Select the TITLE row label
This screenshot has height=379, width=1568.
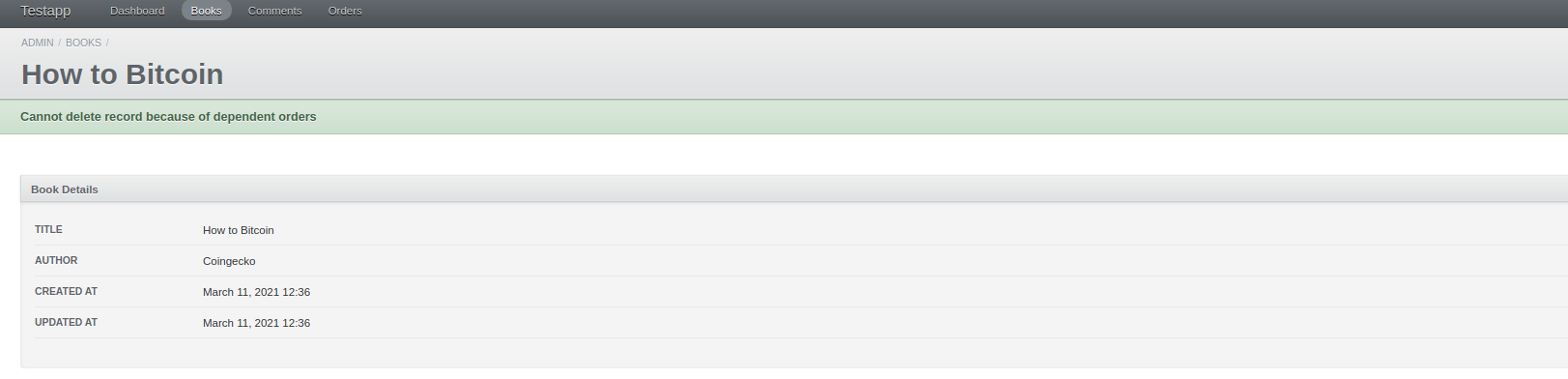click(x=48, y=230)
